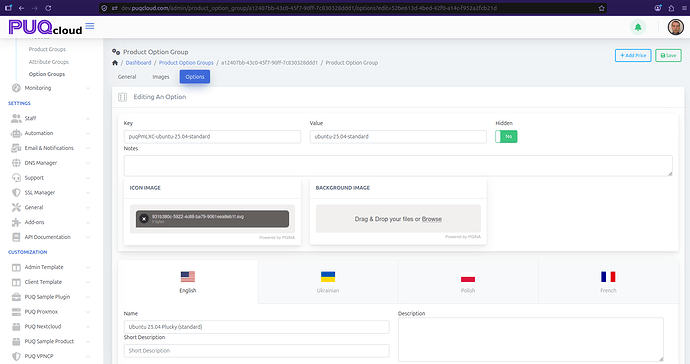Bookmark page with star icon
690x364 pixels.
coord(602,8)
